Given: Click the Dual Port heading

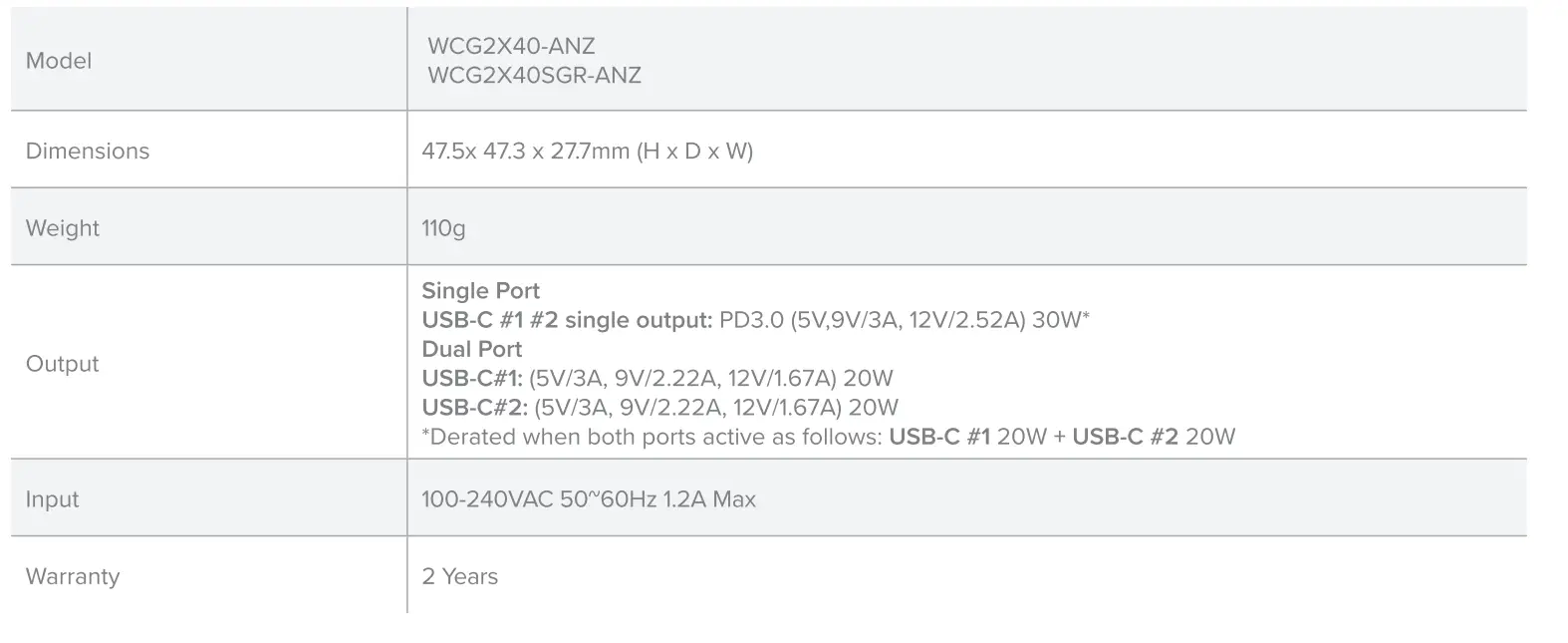Looking at the screenshot, I should pyautogui.click(x=472, y=349).
